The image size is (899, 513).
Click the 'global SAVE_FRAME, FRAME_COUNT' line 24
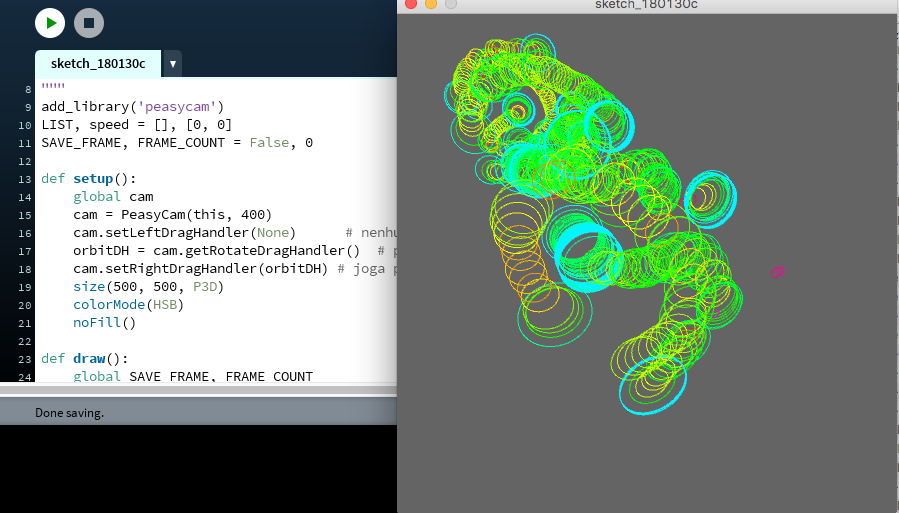(193, 376)
